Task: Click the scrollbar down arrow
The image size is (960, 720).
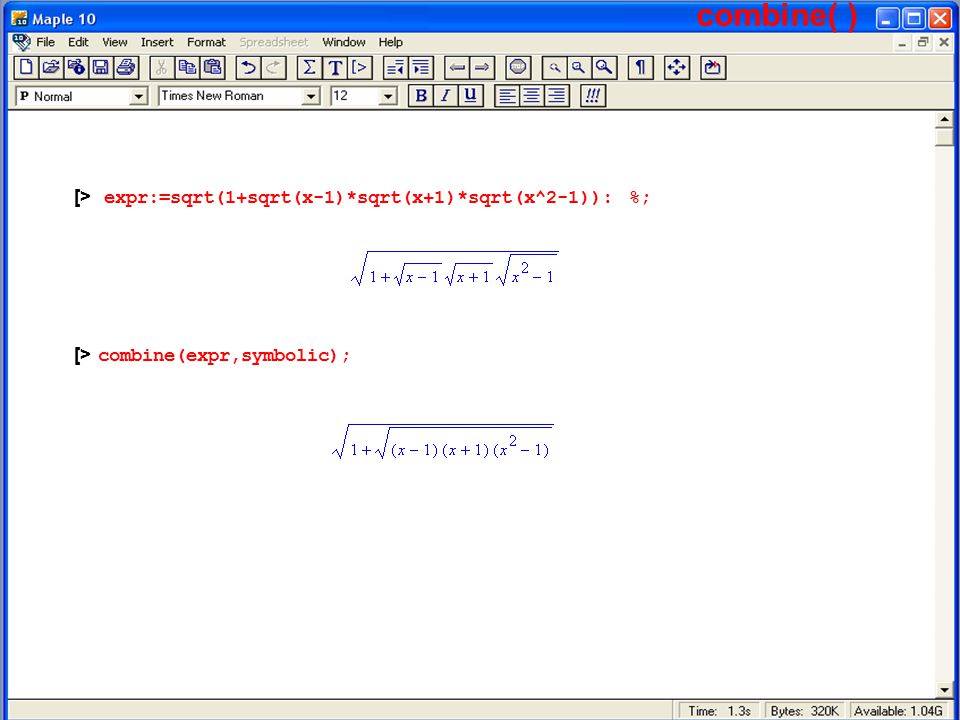Action: [x=945, y=690]
